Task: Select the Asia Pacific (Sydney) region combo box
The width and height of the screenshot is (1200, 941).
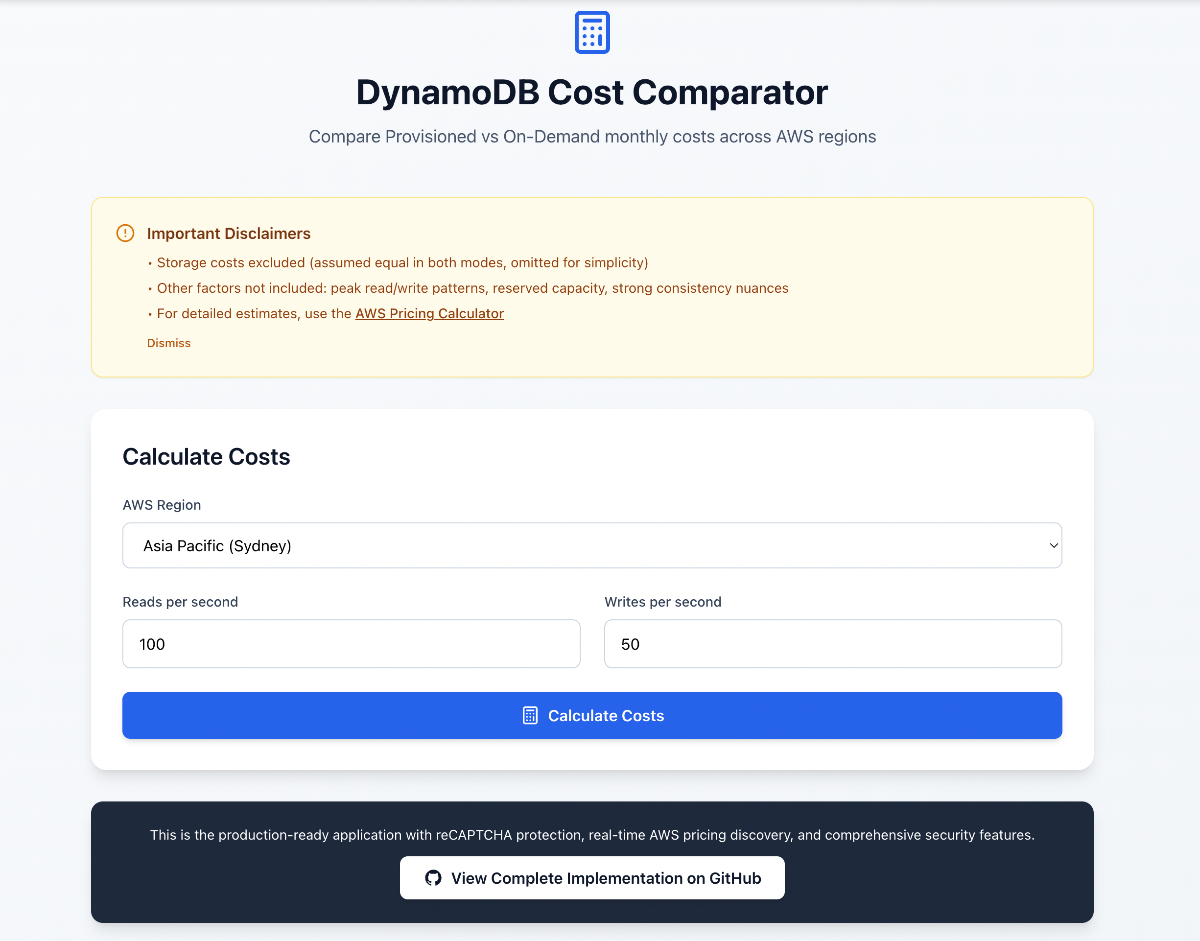Action: click(592, 545)
